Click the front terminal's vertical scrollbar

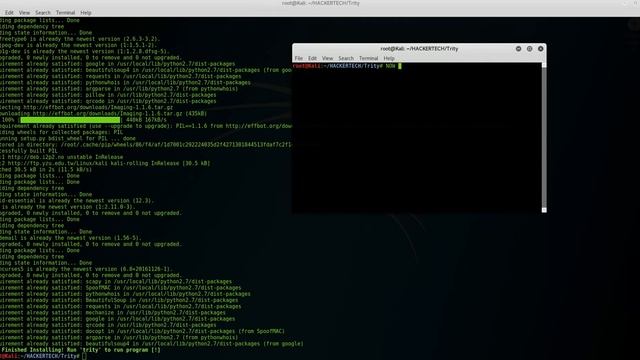click(544, 138)
